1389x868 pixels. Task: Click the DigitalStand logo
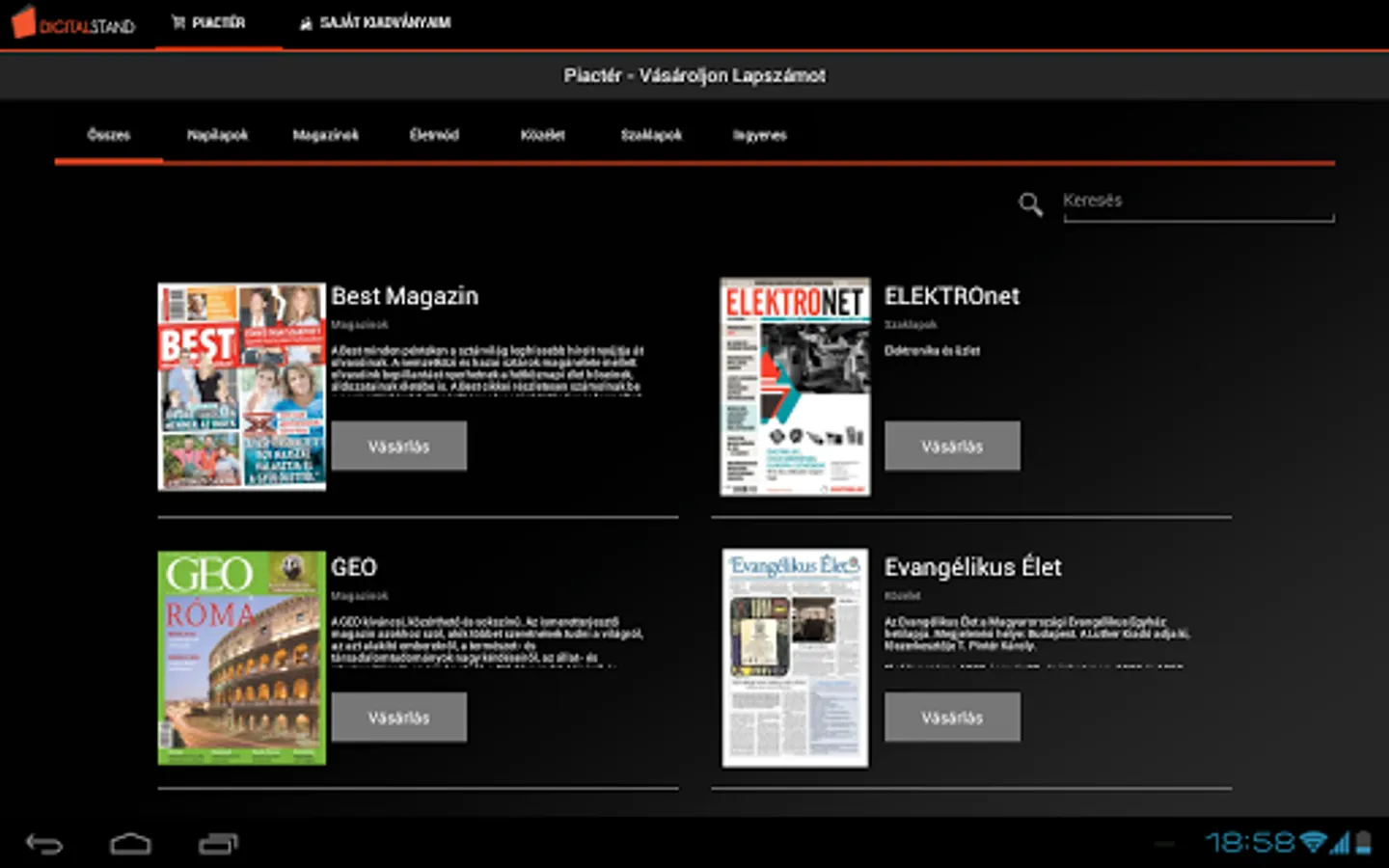[73, 23]
